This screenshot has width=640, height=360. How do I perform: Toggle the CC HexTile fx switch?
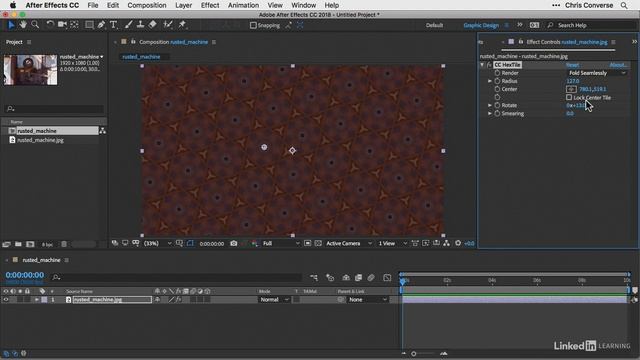(489, 65)
